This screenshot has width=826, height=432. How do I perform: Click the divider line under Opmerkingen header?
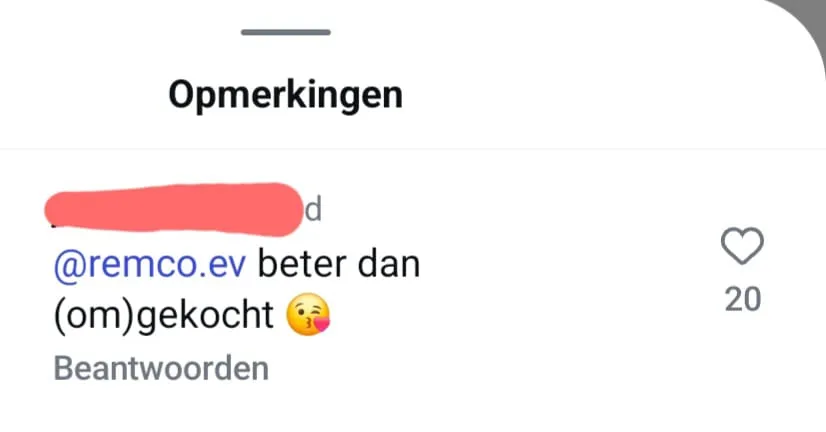pos(413,149)
